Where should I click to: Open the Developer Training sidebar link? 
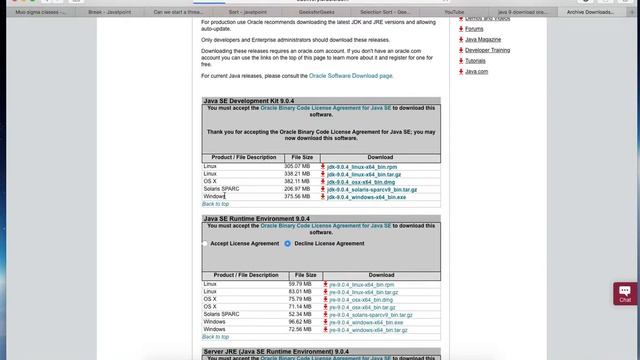[x=487, y=50]
